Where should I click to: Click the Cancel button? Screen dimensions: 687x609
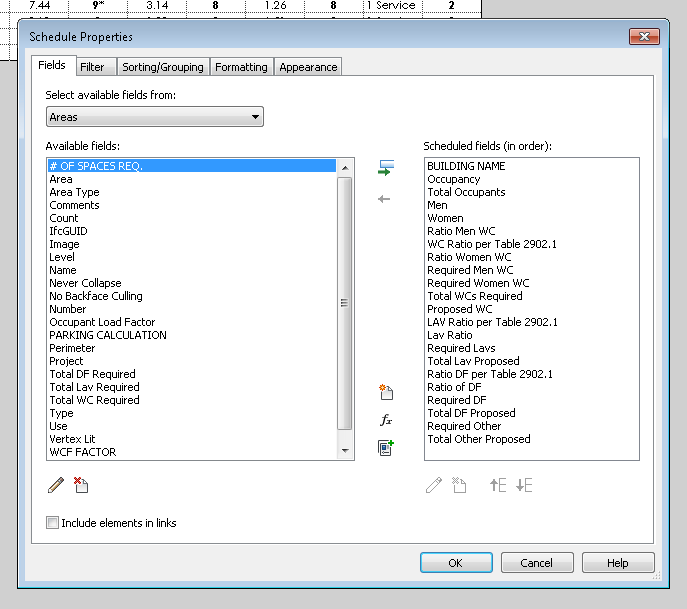[x=537, y=563]
